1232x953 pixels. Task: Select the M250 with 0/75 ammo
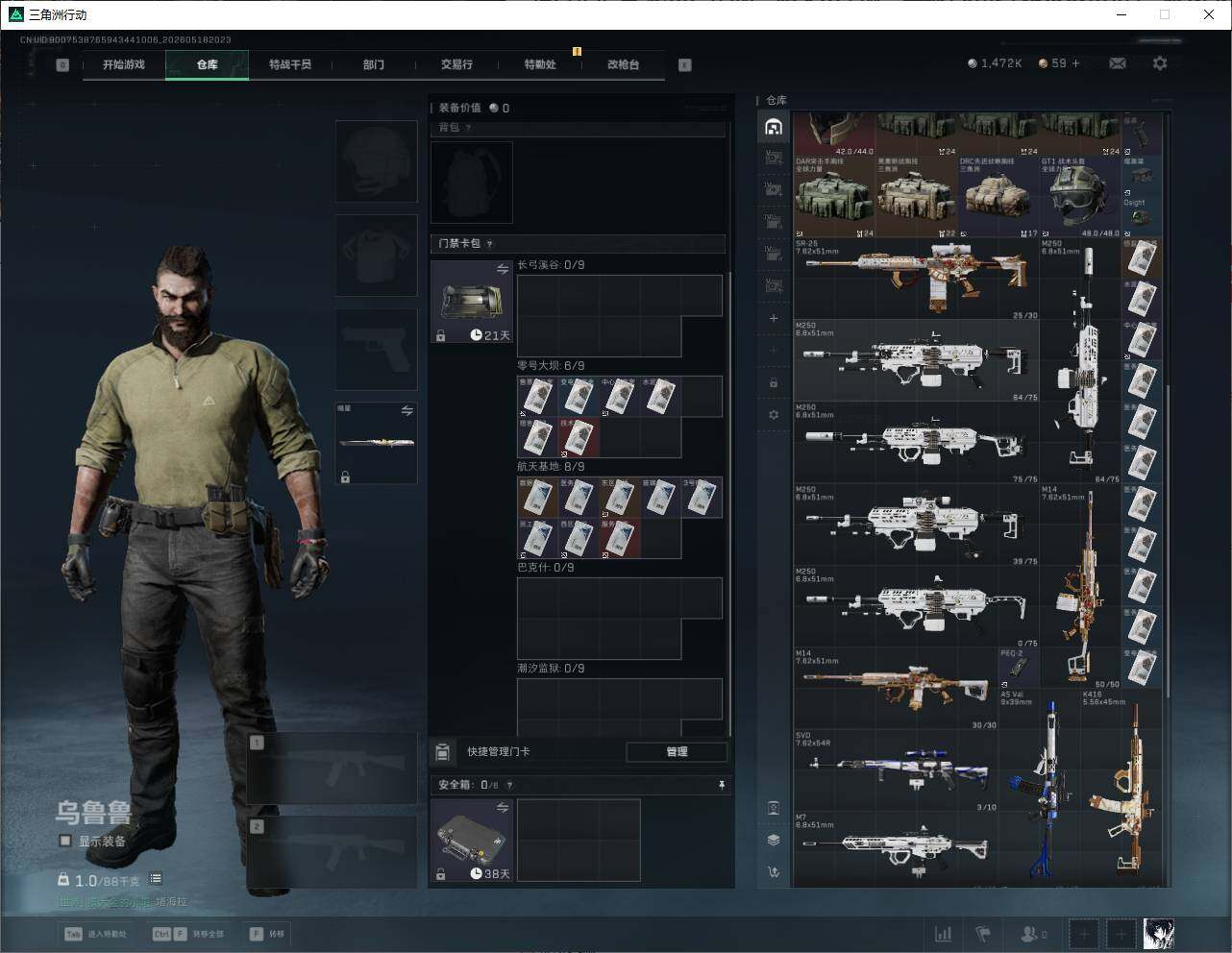click(917, 607)
